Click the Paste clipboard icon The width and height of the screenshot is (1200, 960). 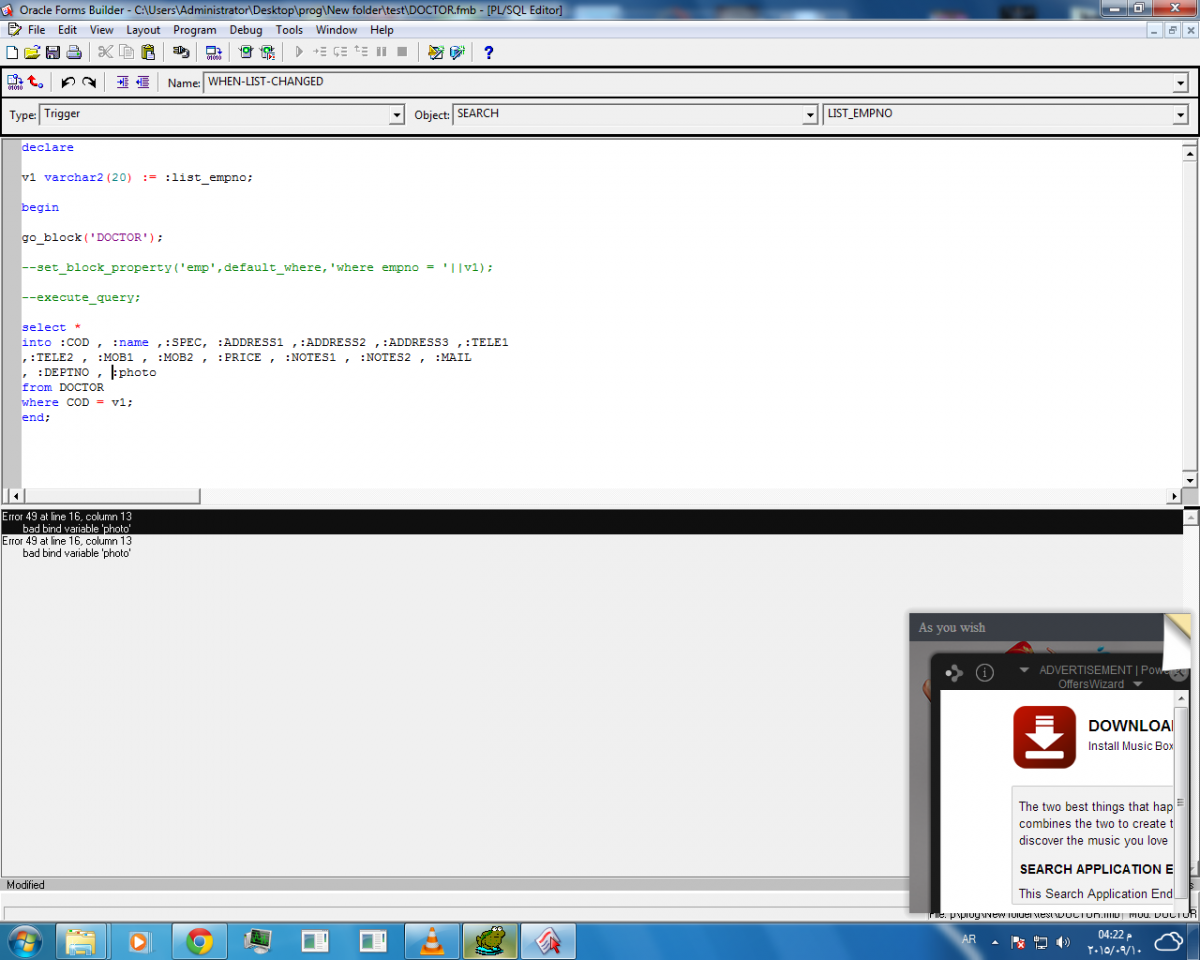[x=148, y=52]
